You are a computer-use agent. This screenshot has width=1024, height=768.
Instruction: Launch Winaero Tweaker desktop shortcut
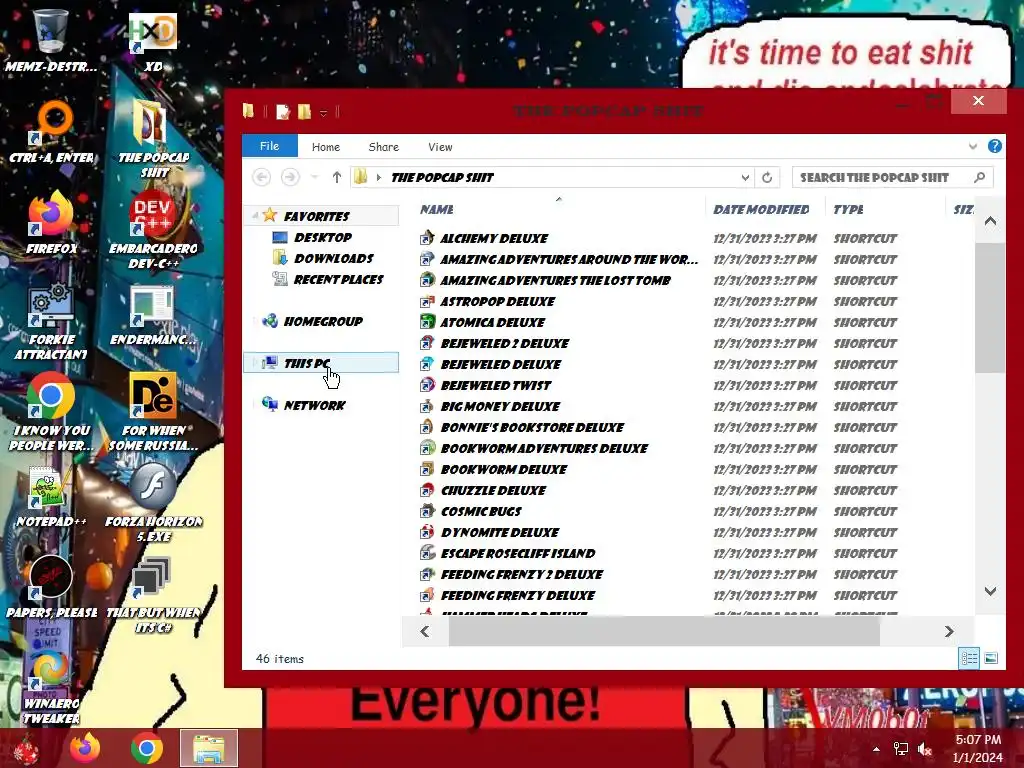tap(51, 686)
